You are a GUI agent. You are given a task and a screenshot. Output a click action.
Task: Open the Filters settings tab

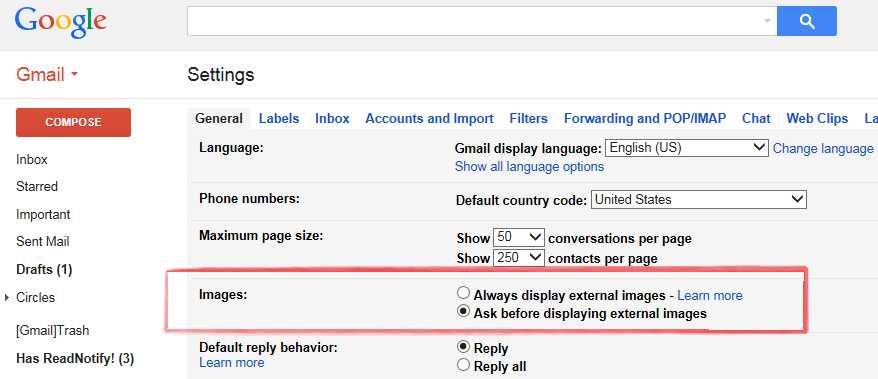(529, 119)
